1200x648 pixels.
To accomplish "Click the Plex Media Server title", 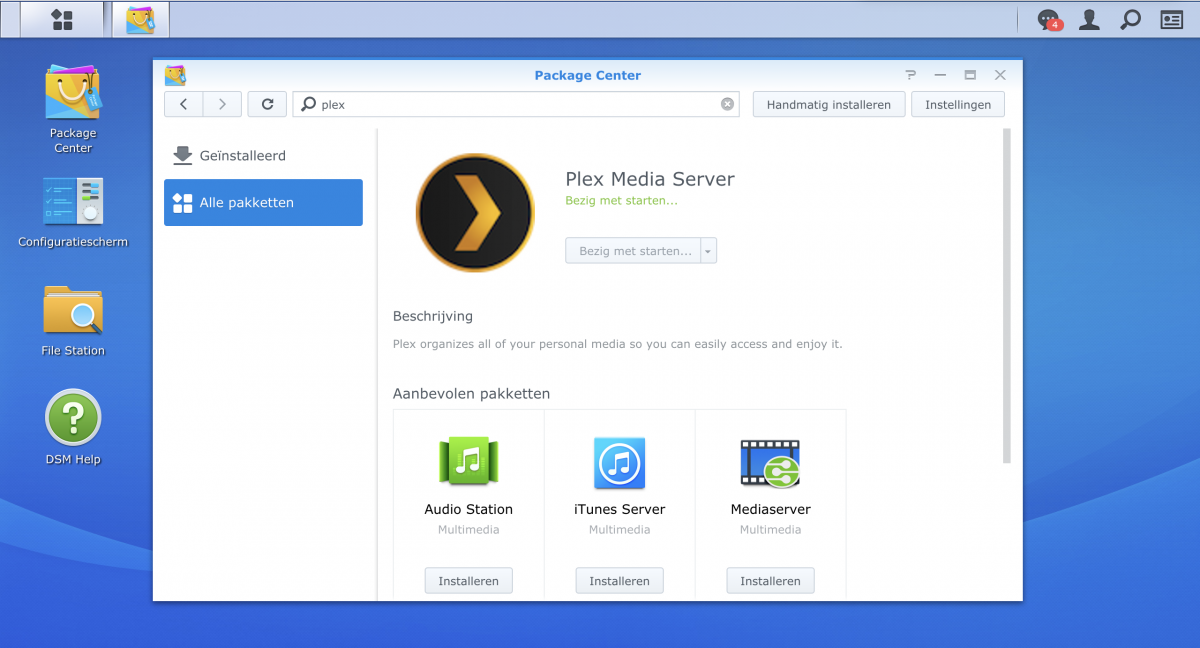I will pos(650,180).
